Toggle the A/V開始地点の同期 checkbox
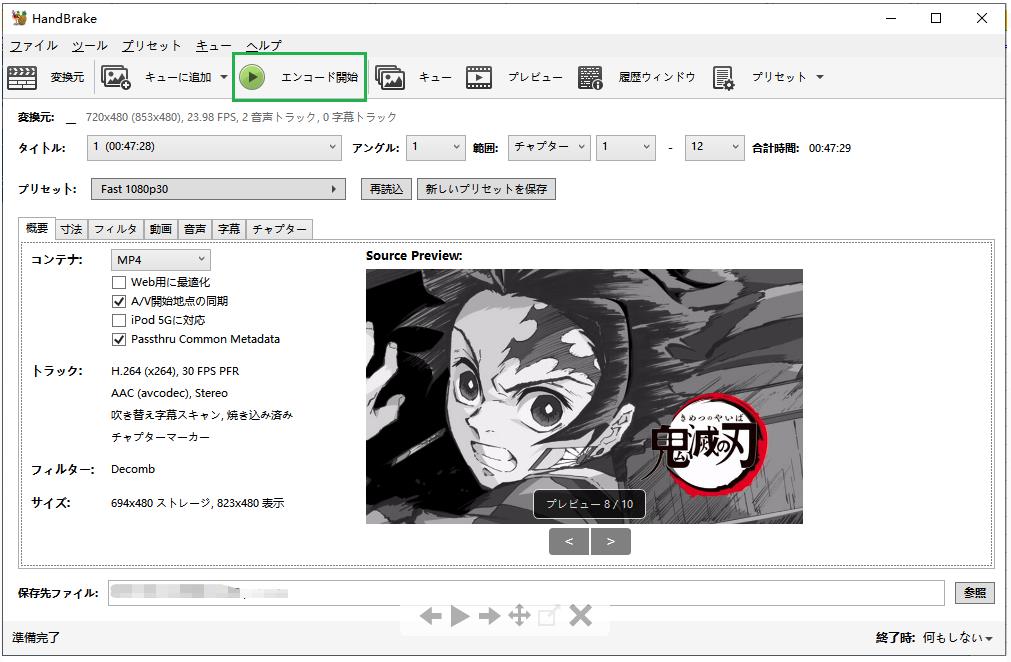 (x=119, y=301)
